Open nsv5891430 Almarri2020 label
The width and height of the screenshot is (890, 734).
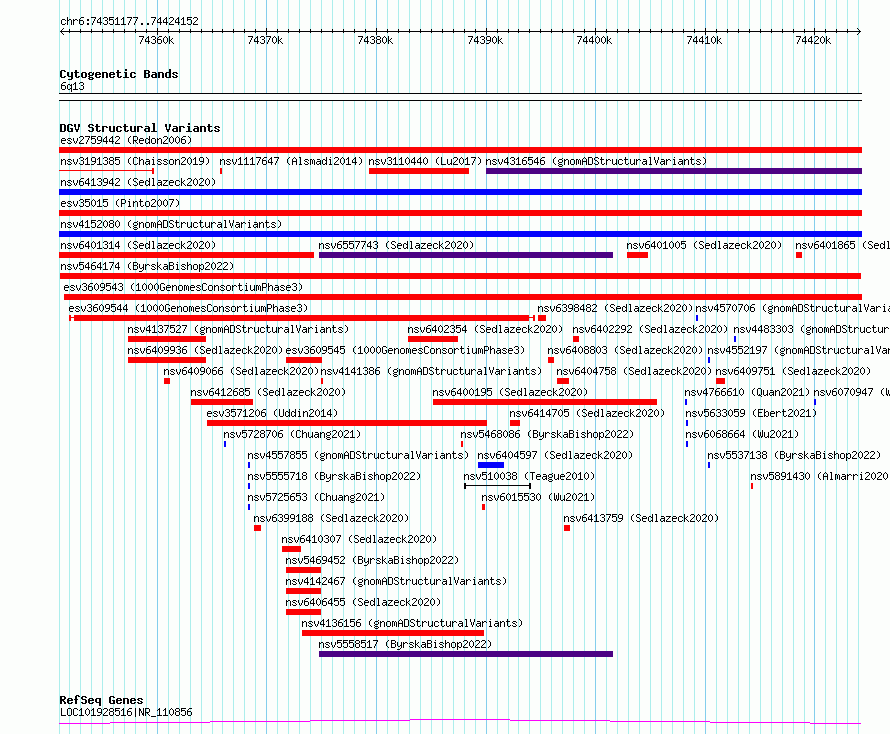click(819, 476)
